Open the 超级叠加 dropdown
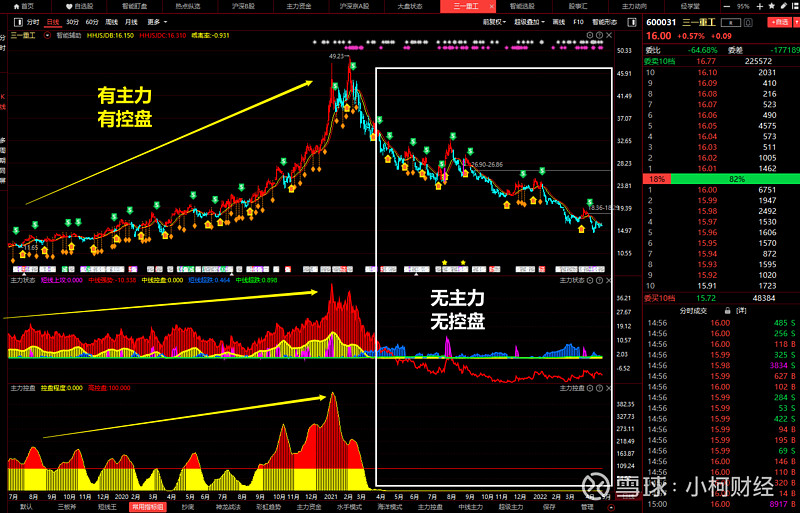This screenshot has height=513, width=800. (x=529, y=22)
